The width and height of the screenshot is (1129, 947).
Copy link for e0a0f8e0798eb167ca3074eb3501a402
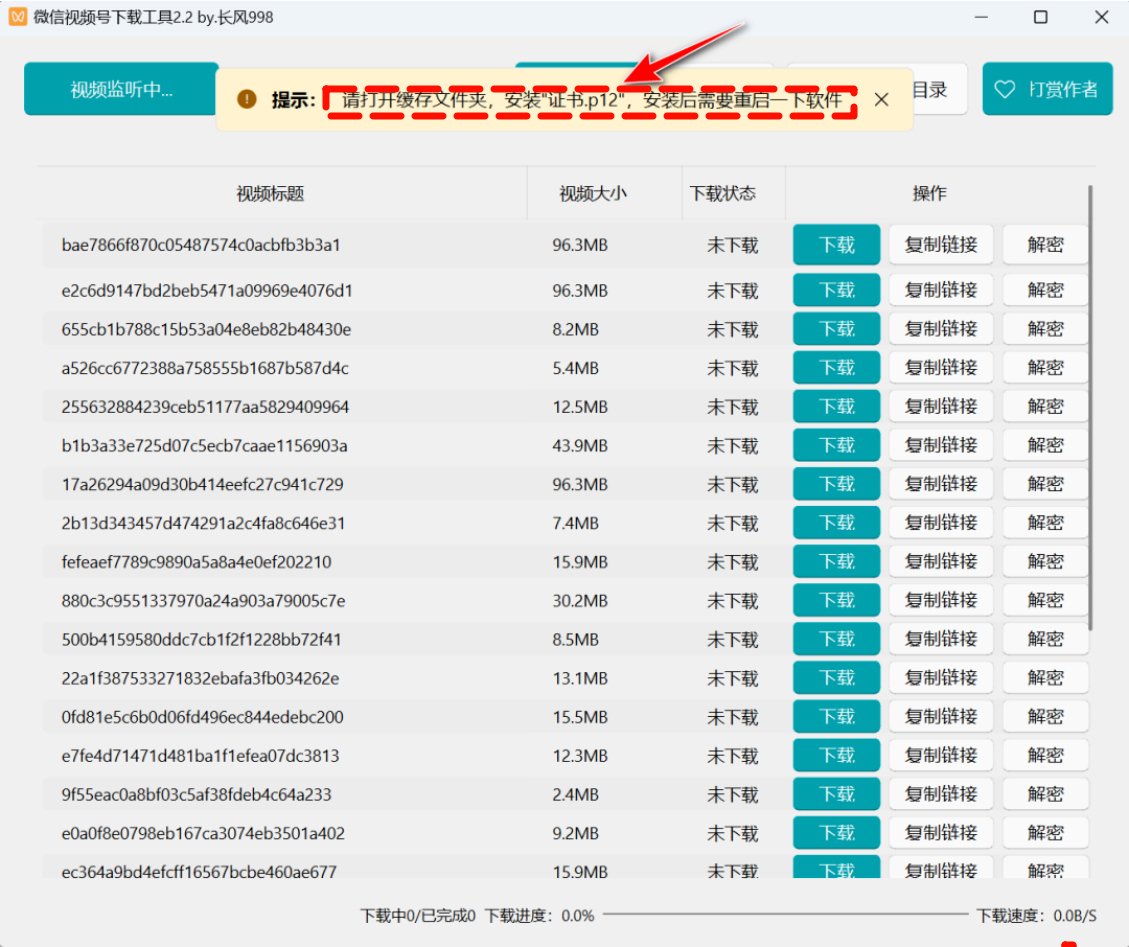(x=941, y=833)
